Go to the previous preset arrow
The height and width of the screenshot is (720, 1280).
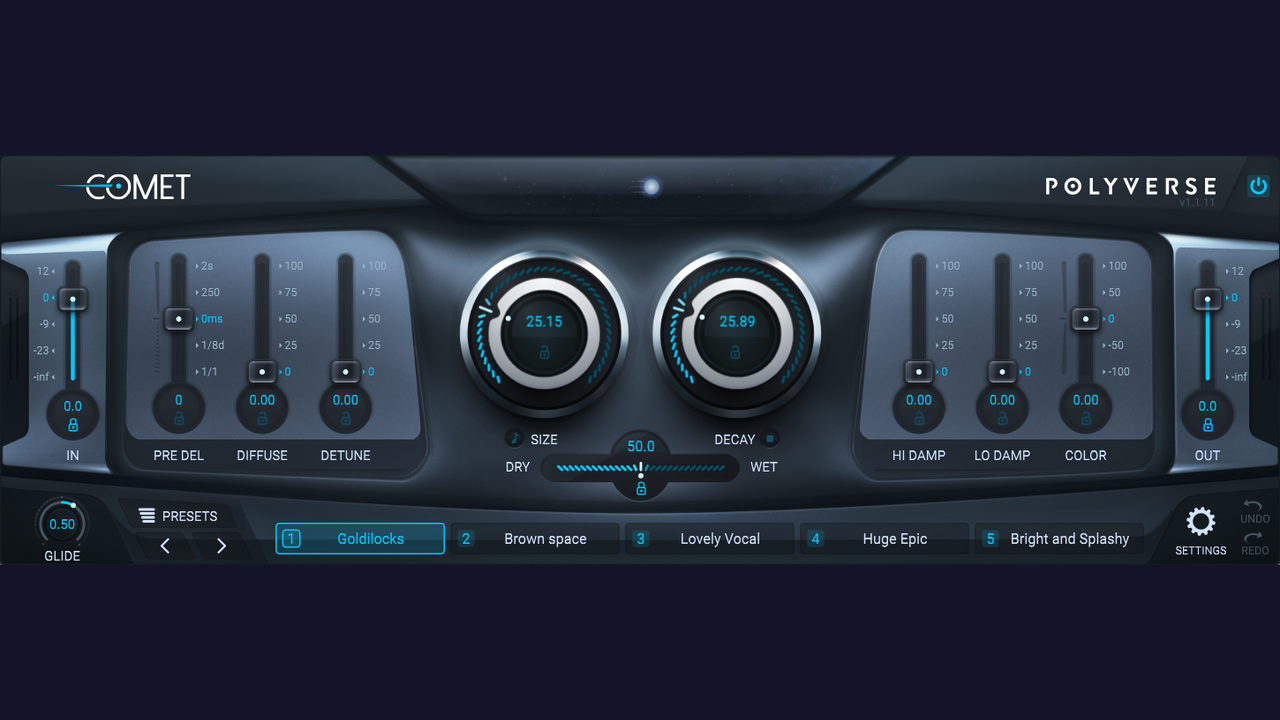[165, 546]
